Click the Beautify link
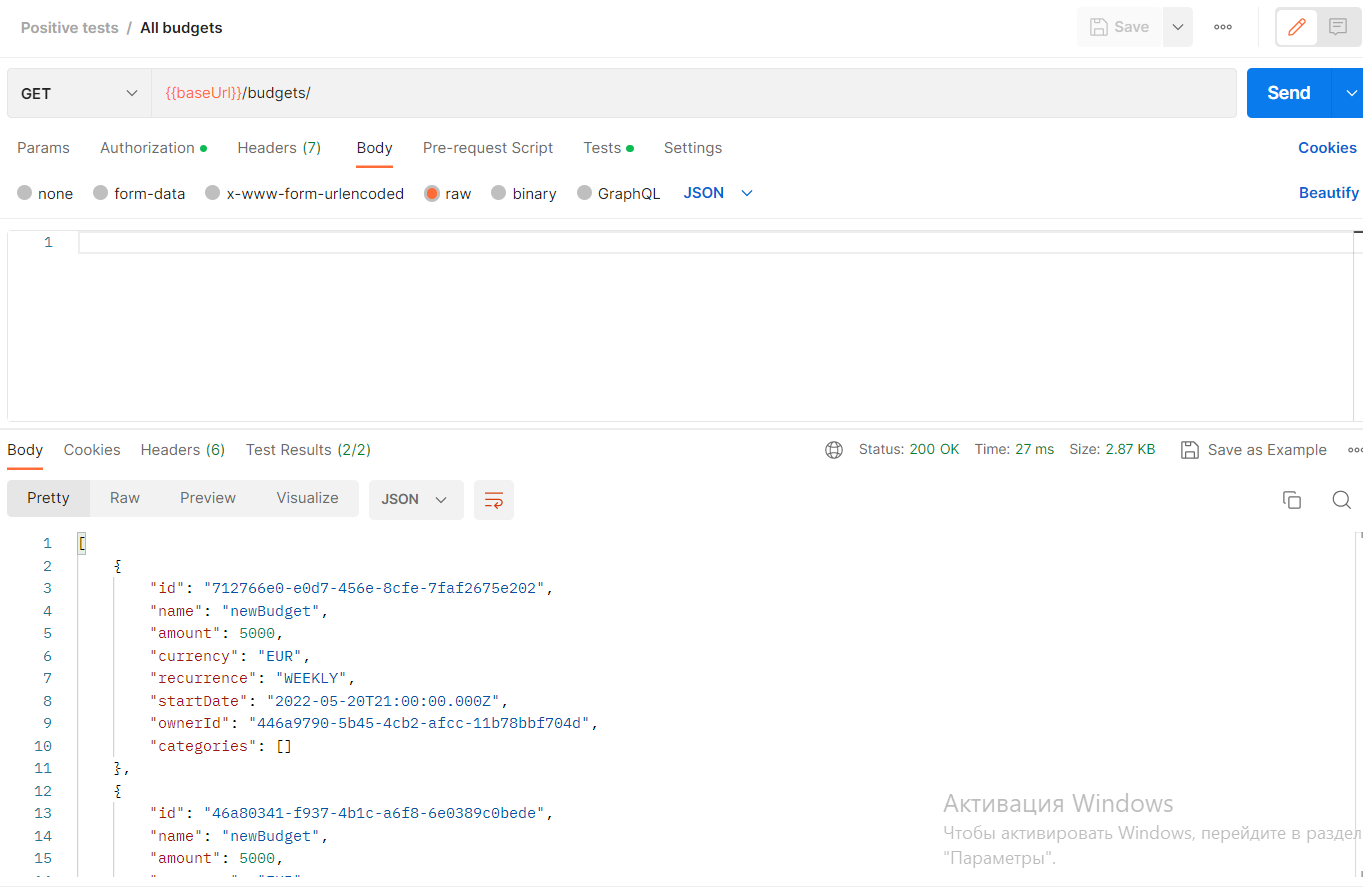Image resolution: width=1363 pixels, height=891 pixels. [1328, 192]
